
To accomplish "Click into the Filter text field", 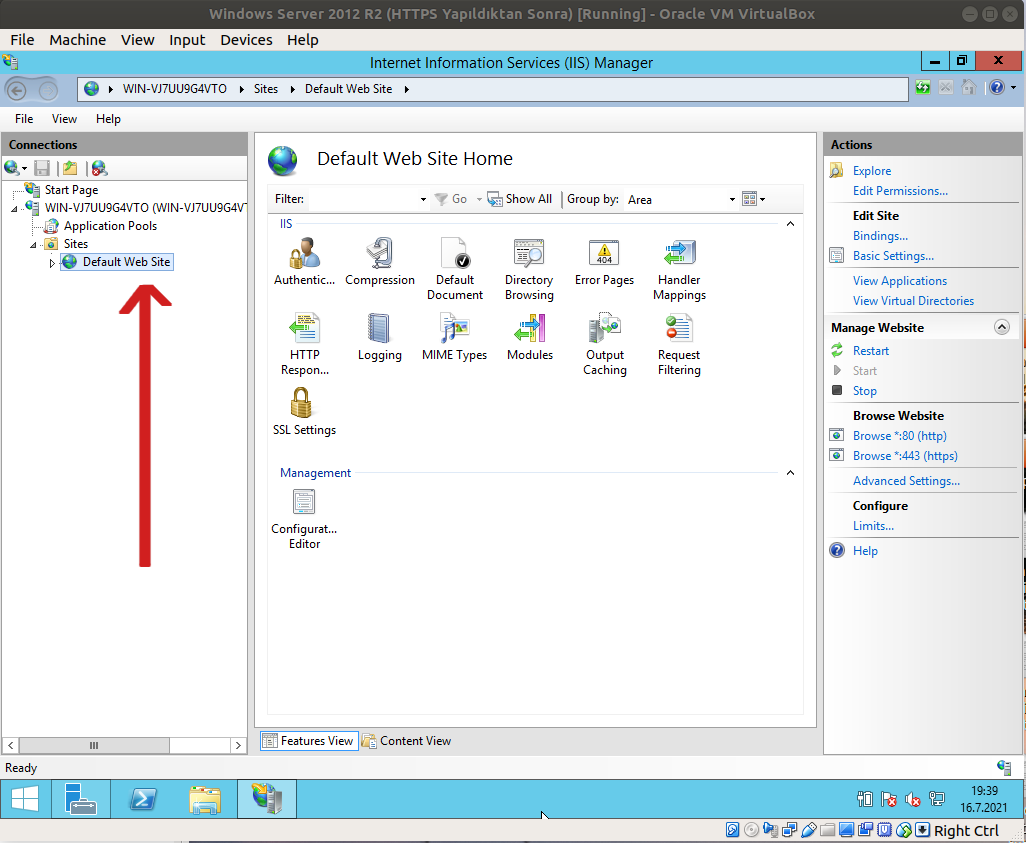I will point(362,199).
